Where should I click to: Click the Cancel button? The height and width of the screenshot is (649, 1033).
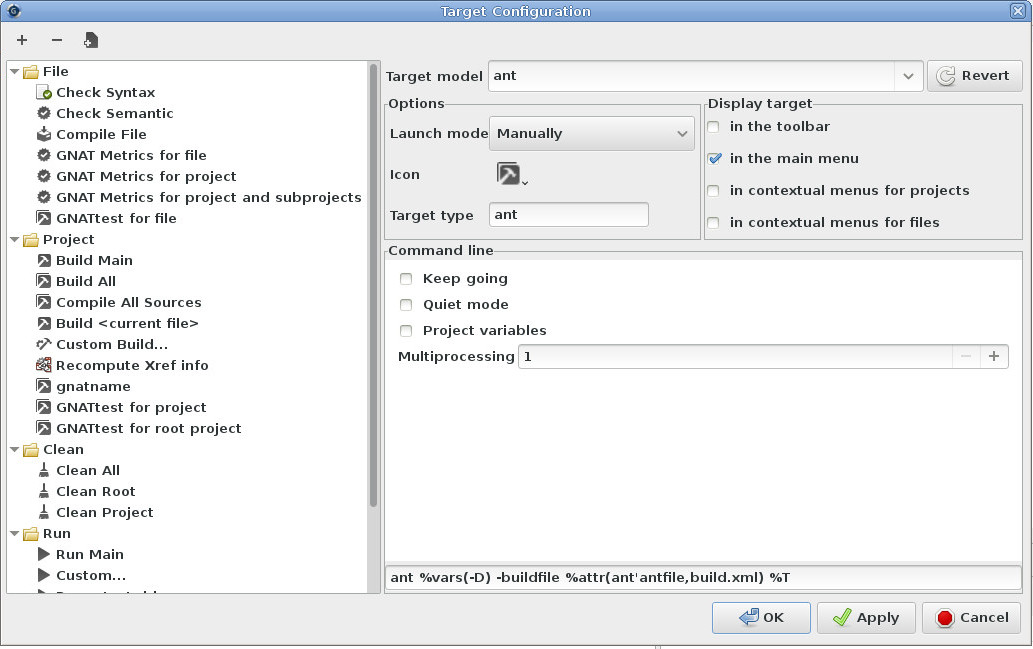971,617
